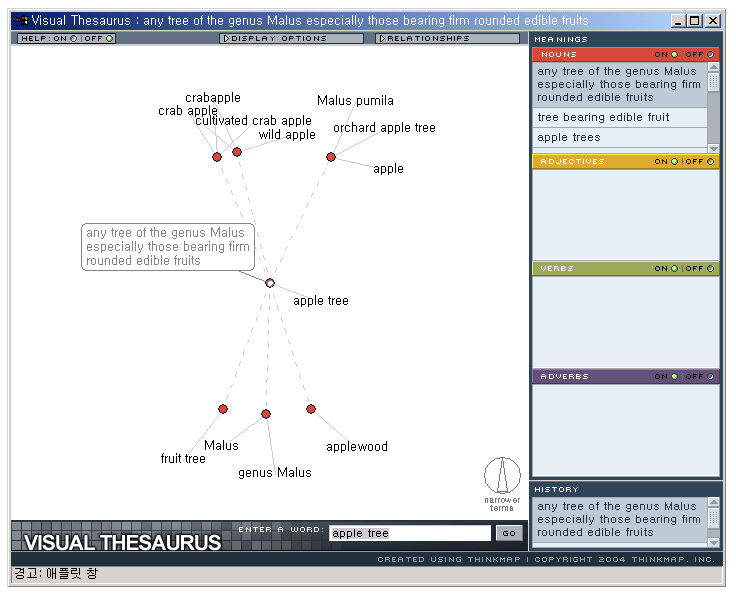
Task: Select 'orchard apple tree' in the graph
Action: tap(384, 128)
